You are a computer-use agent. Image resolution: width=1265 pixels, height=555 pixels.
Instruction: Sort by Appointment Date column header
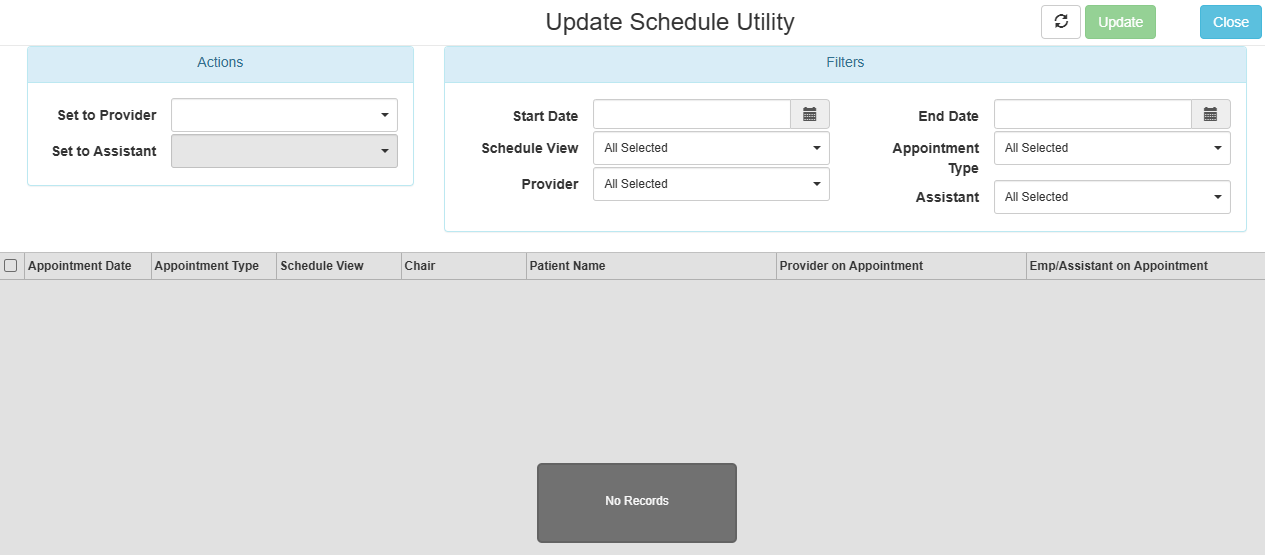coord(88,266)
